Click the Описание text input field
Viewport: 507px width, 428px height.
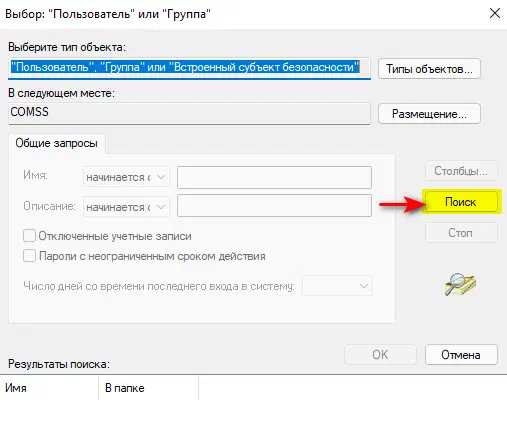point(274,206)
